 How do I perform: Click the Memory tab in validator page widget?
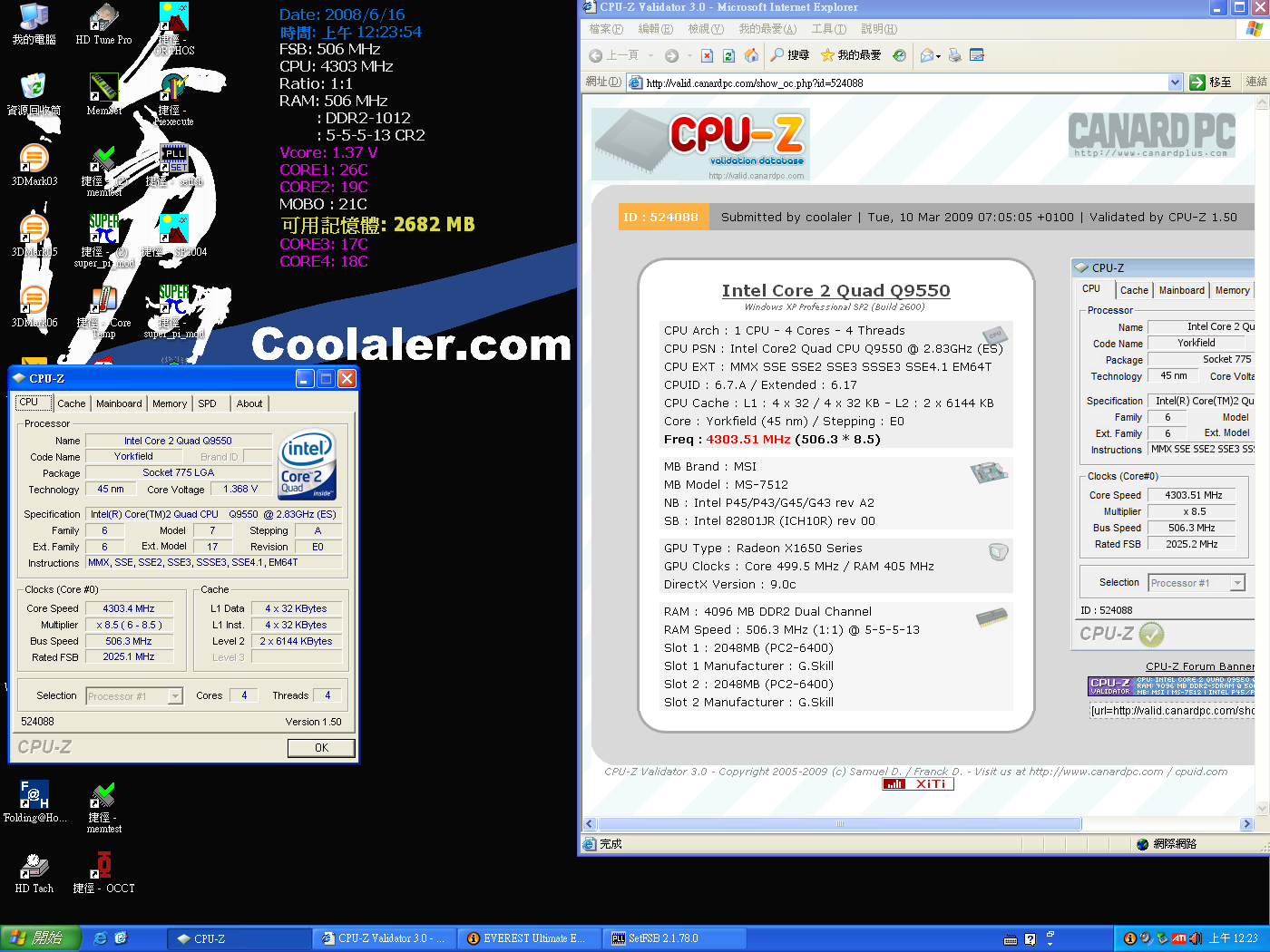pos(1232,290)
